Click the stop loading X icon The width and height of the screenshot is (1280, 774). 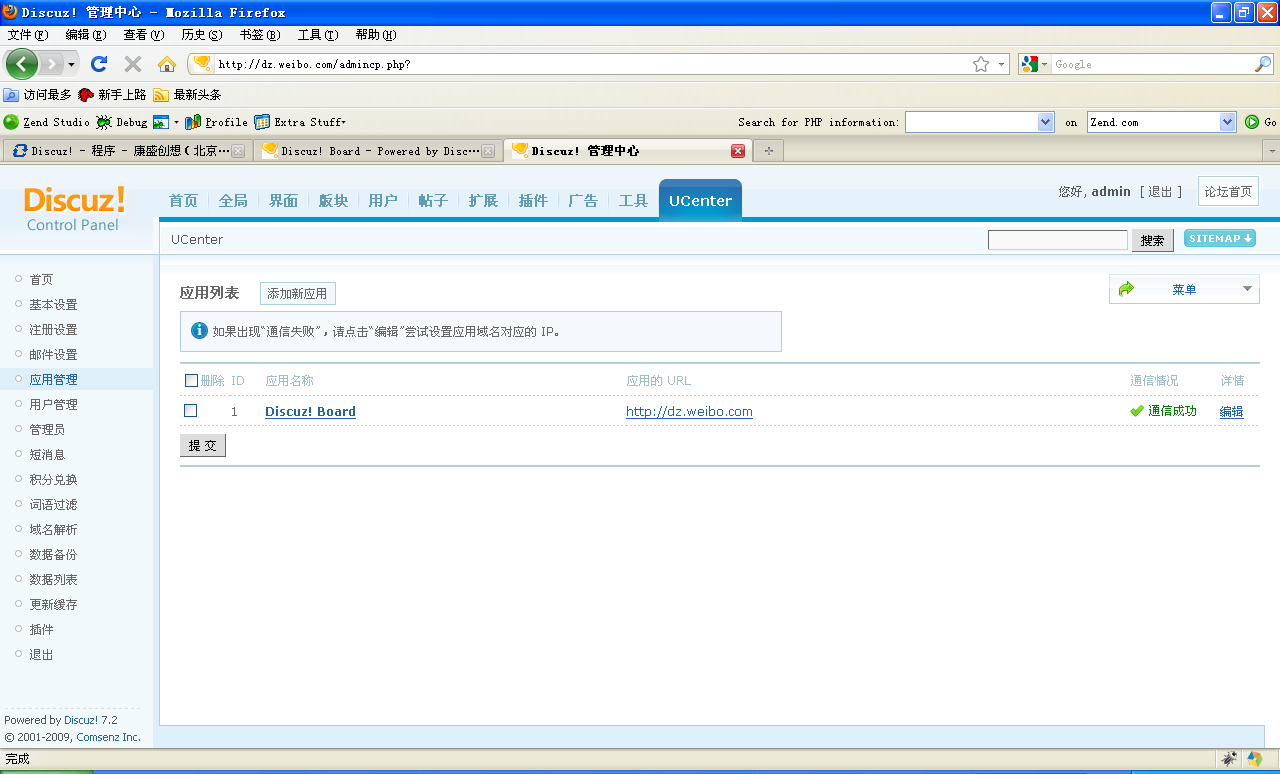click(x=133, y=64)
